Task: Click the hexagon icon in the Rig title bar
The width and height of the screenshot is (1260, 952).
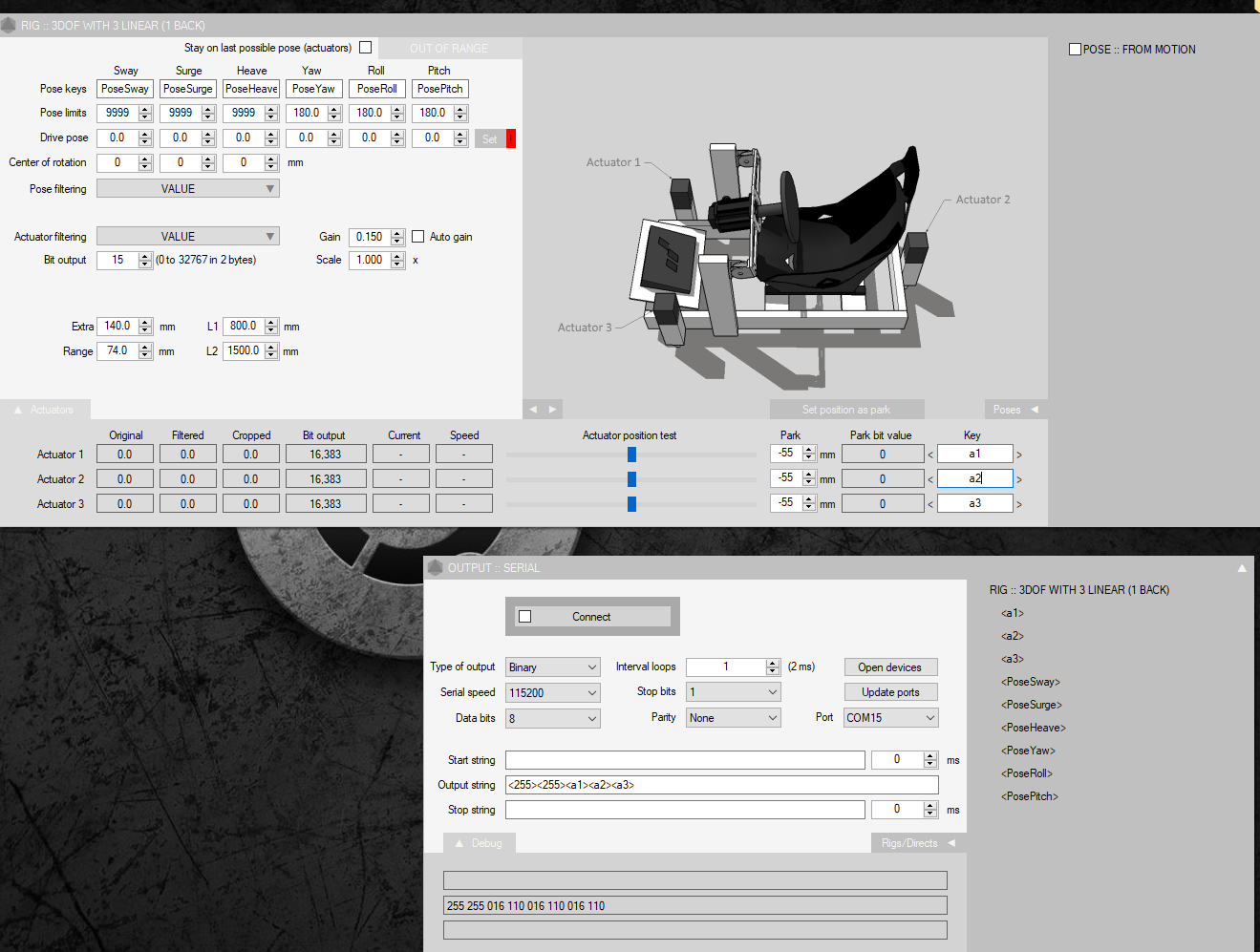Action: pyautogui.click(x=9, y=25)
